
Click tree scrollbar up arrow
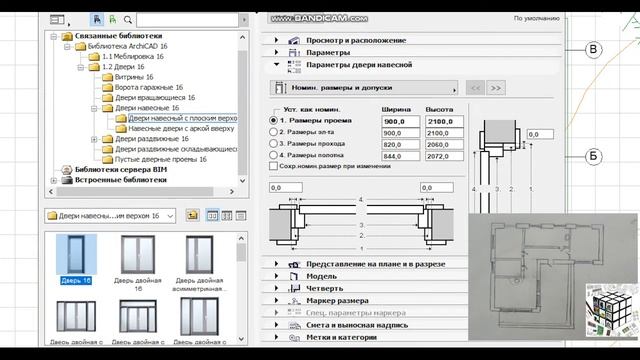pyautogui.click(x=242, y=37)
